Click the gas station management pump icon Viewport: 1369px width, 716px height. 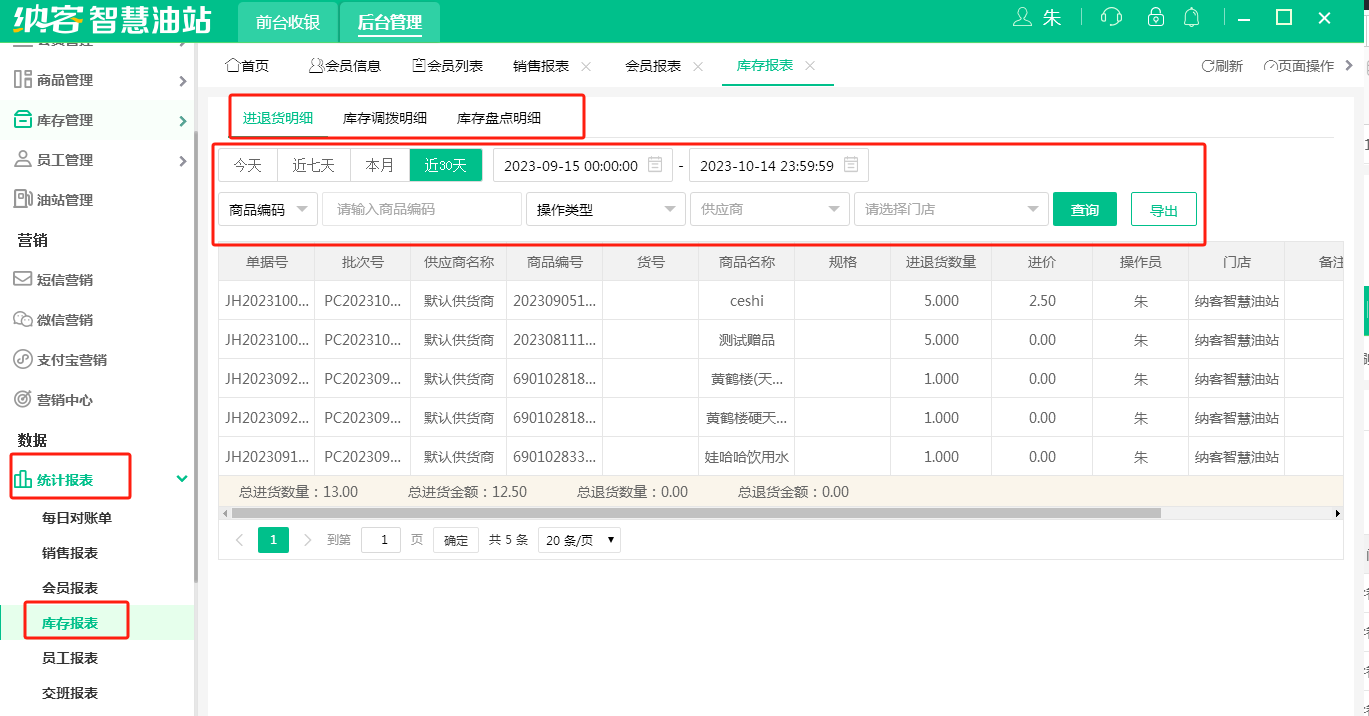click(23, 200)
